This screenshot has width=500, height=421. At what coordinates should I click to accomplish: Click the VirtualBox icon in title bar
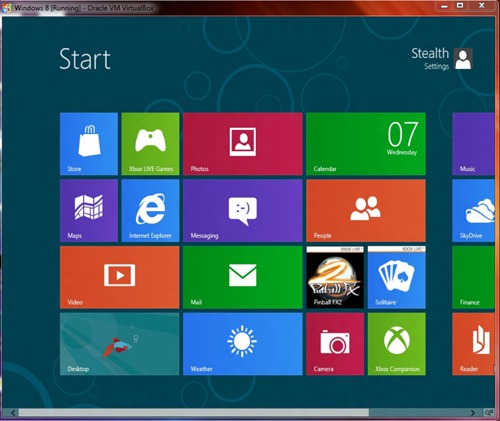coord(7,8)
